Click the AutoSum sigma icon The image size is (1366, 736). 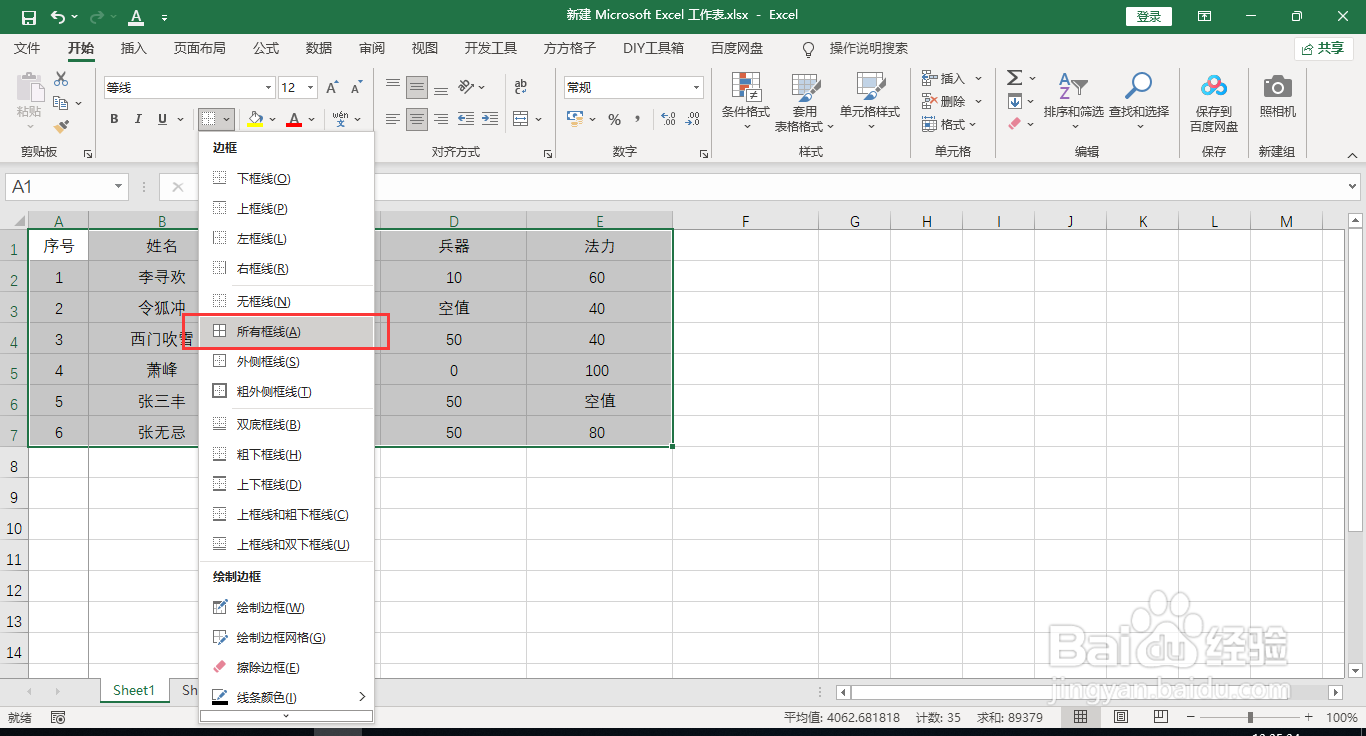point(1014,78)
